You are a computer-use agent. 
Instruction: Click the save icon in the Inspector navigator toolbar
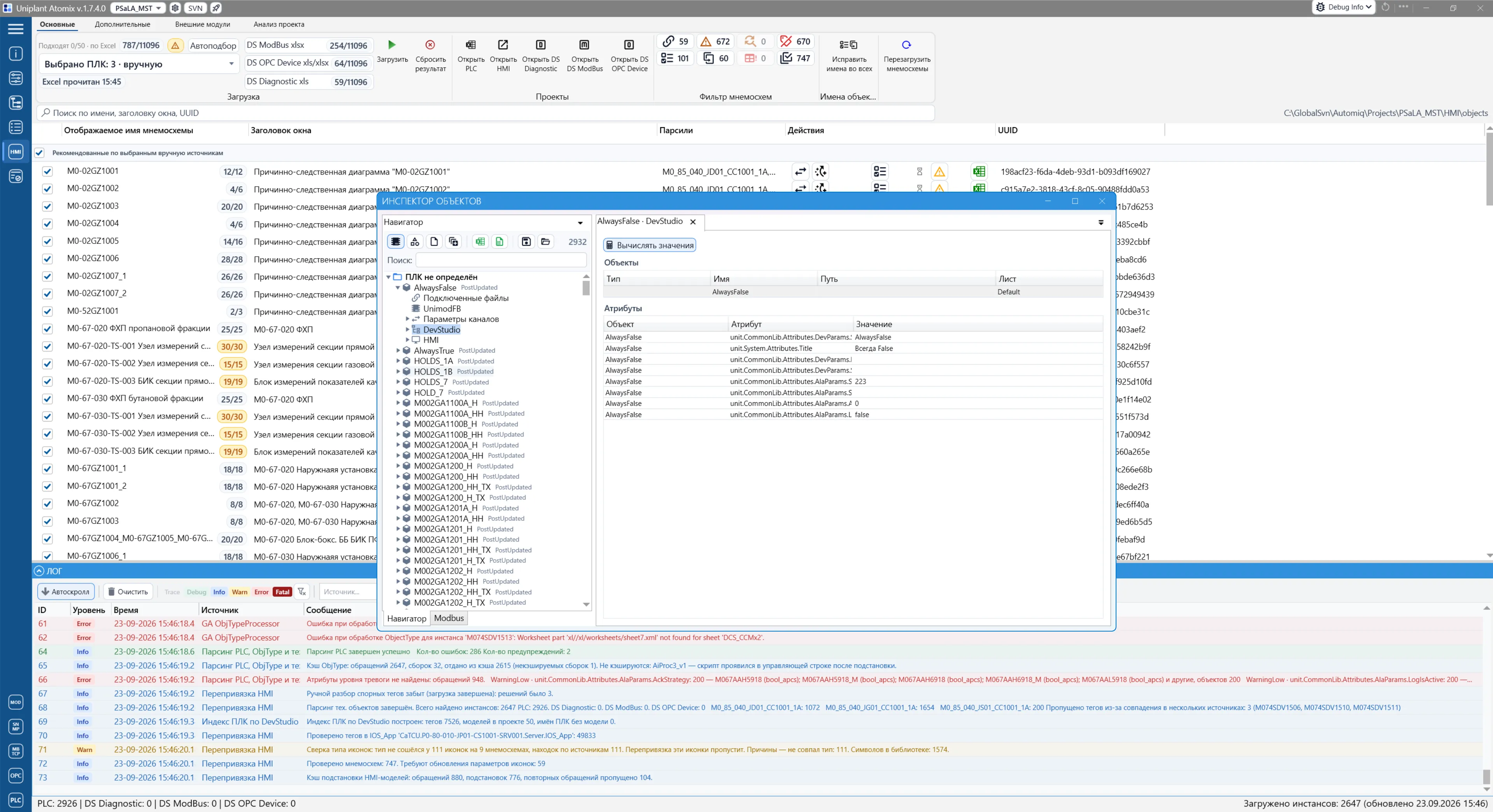coord(526,241)
